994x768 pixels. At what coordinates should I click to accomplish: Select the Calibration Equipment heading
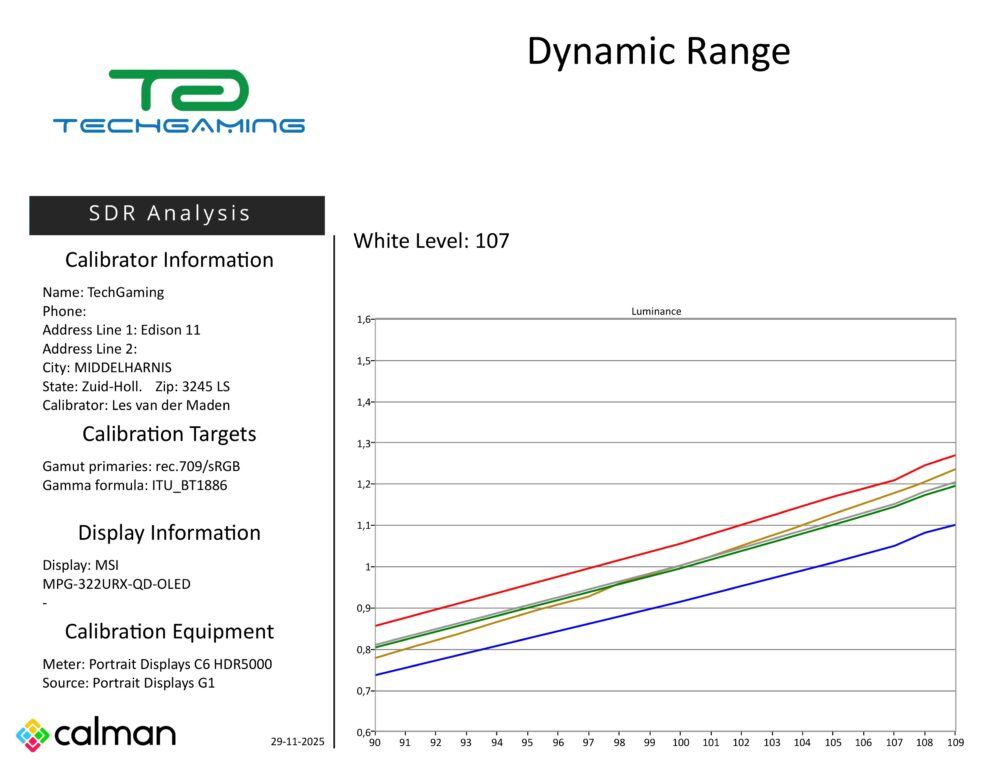(x=169, y=632)
